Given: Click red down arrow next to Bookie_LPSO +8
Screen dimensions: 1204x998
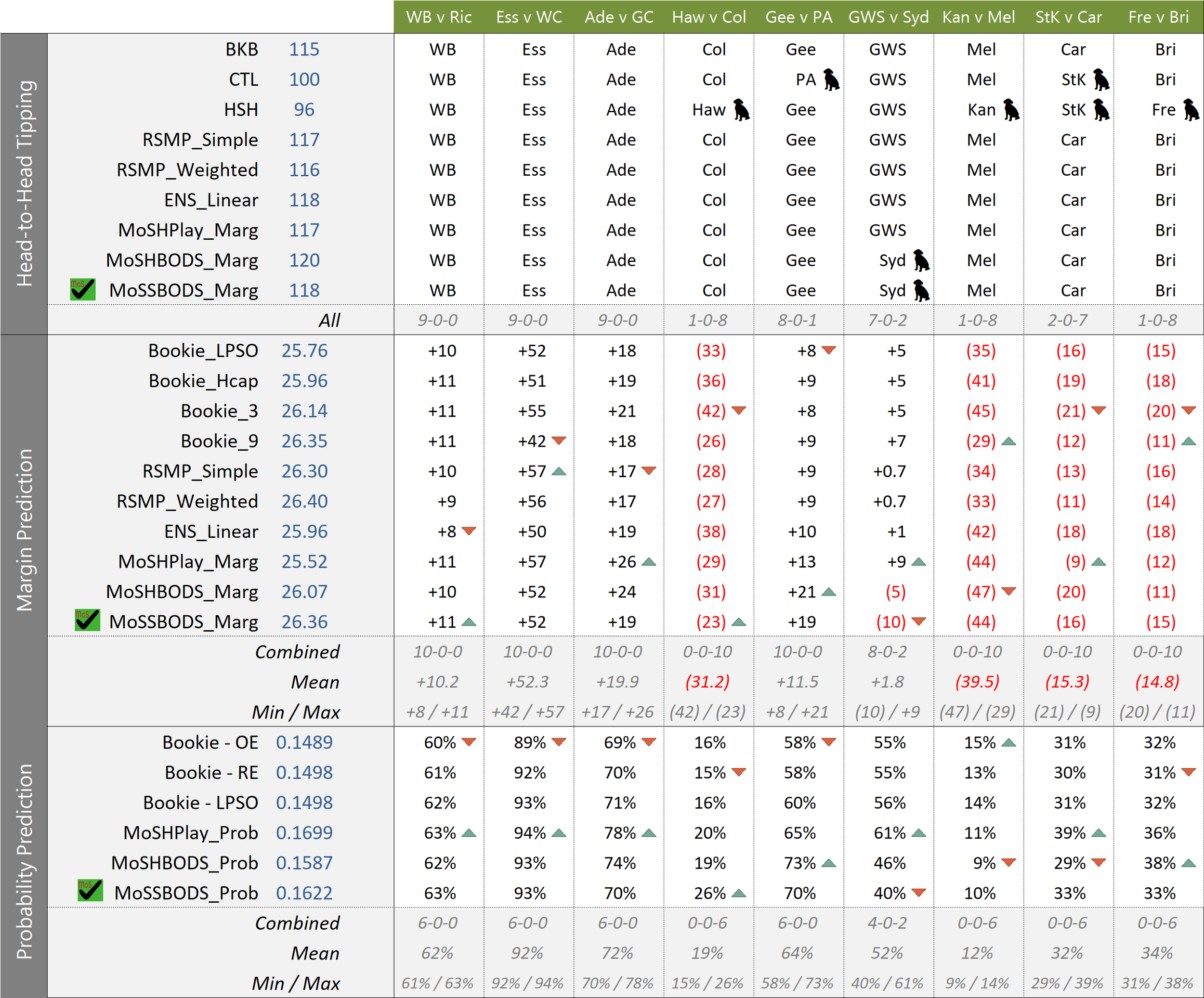Looking at the screenshot, I should (x=828, y=350).
